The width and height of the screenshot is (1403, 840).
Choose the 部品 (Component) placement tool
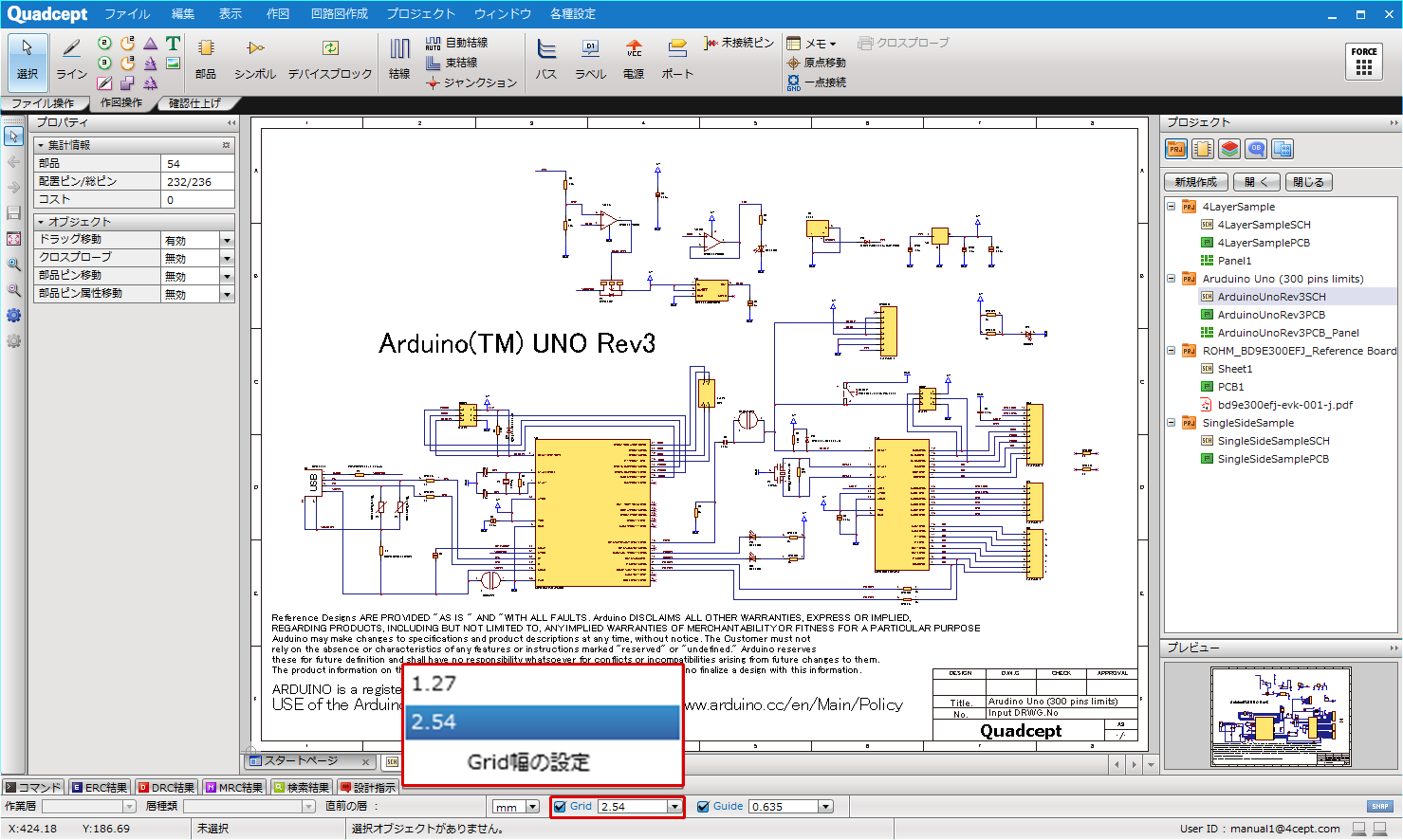tap(206, 59)
